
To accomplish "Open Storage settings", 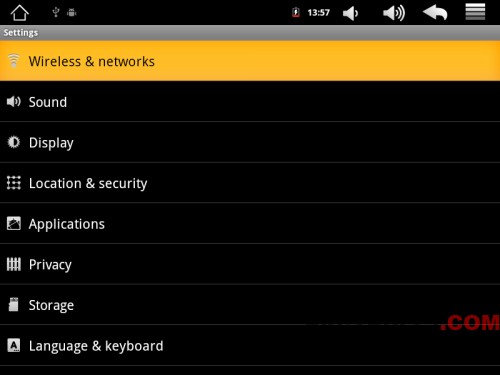I will click(250, 305).
